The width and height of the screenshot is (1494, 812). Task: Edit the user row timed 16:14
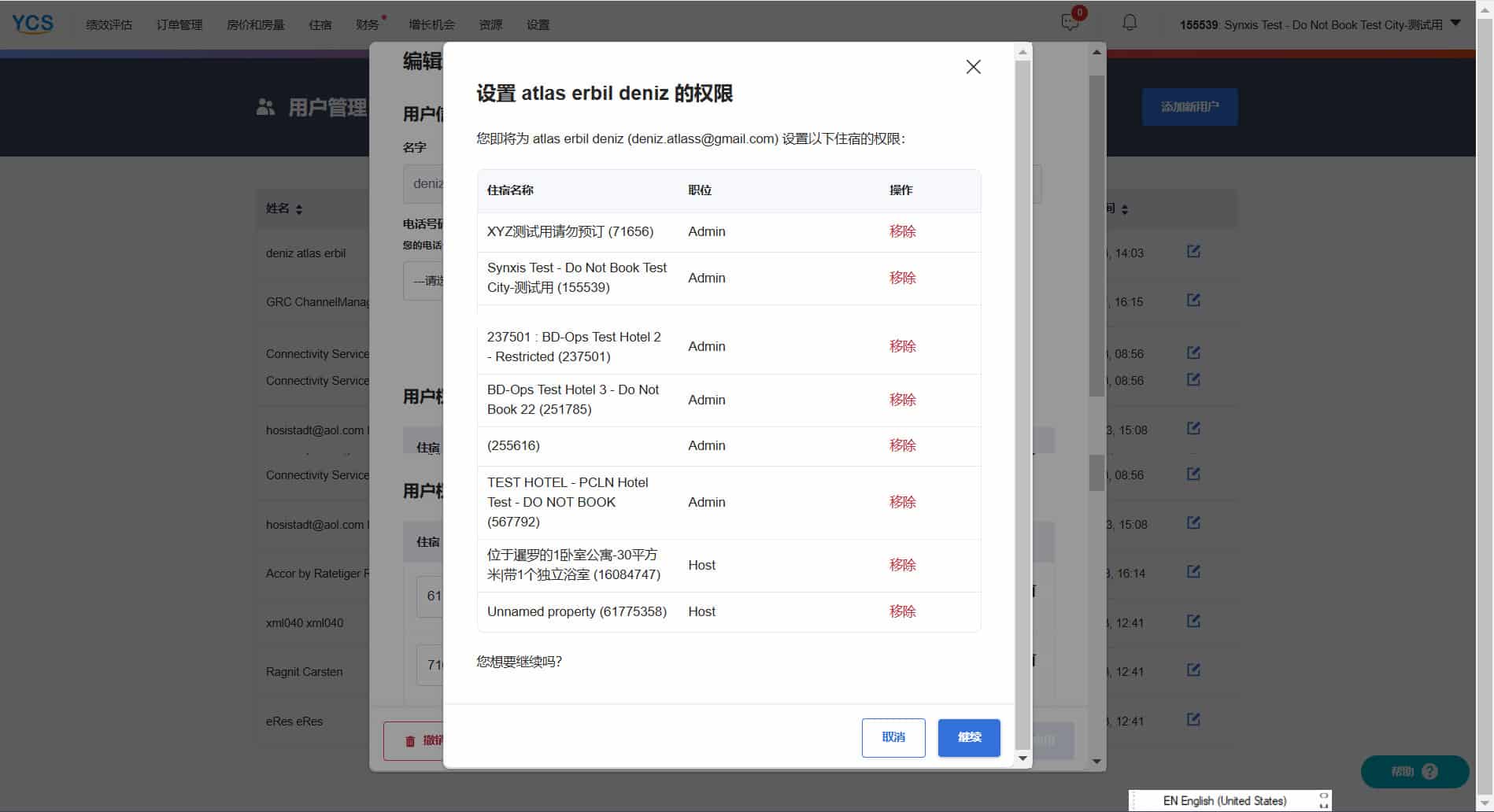1193,572
